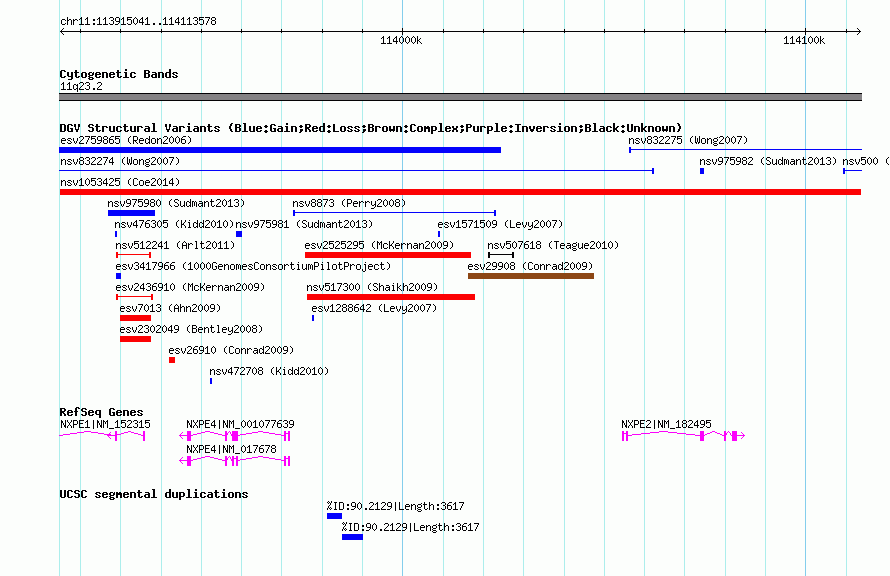The width and height of the screenshot is (890, 576).
Task: Click esv29908 (Conrad2009) label
Action: [530, 266]
